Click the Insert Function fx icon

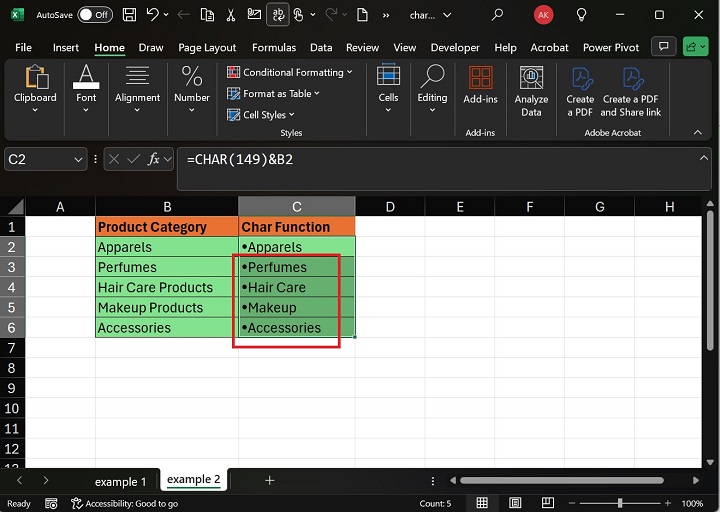154,160
